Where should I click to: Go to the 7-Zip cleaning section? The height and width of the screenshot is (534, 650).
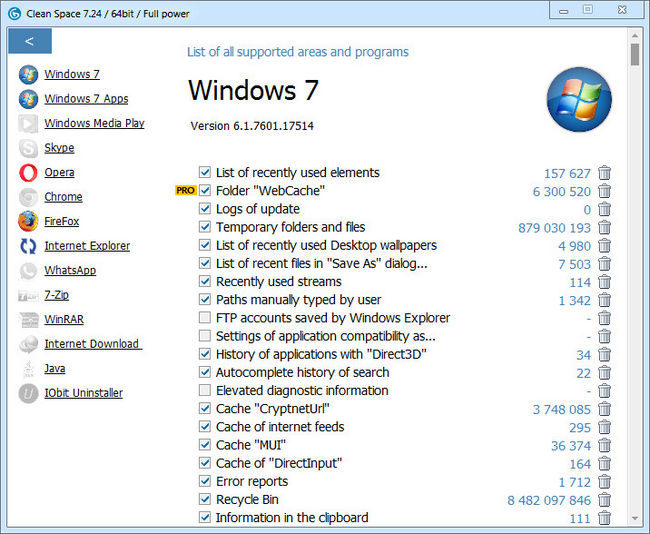tap(56, 295)
